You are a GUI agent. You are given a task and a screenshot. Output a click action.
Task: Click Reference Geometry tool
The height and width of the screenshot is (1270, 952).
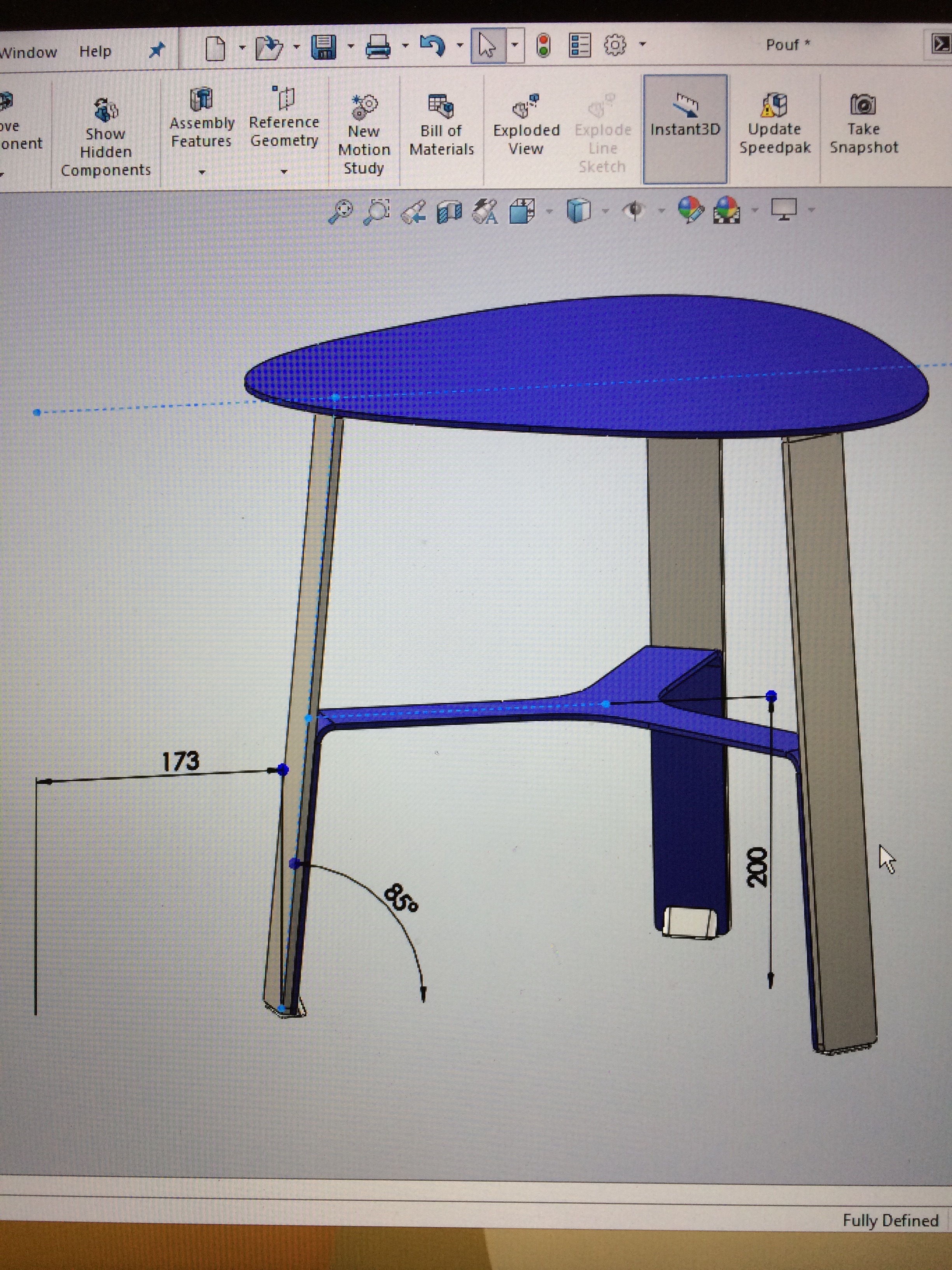pyautogui.click(x=284, y=117)
